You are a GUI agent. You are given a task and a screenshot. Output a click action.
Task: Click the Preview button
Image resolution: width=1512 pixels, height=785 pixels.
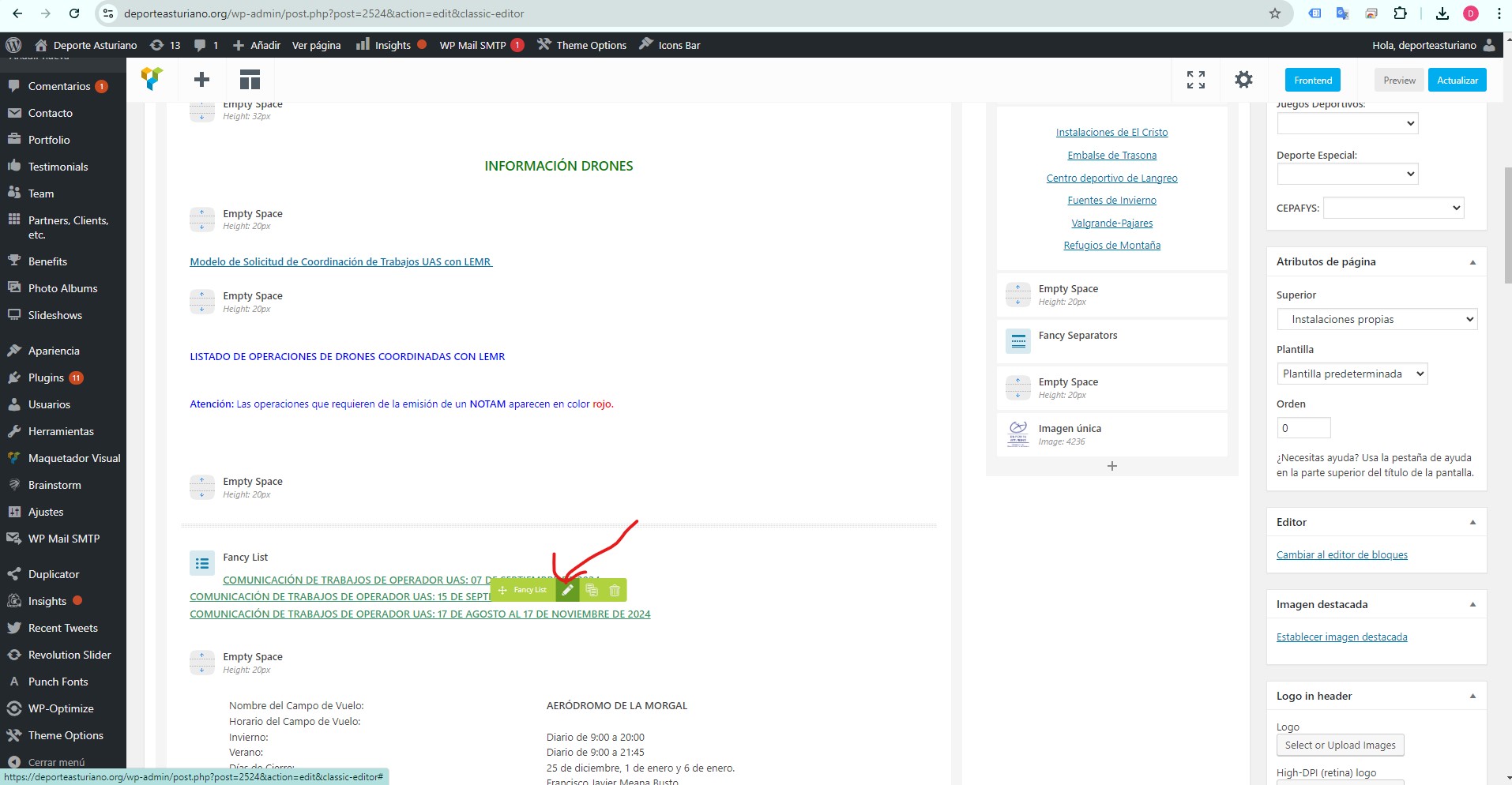pos(1399,81)
